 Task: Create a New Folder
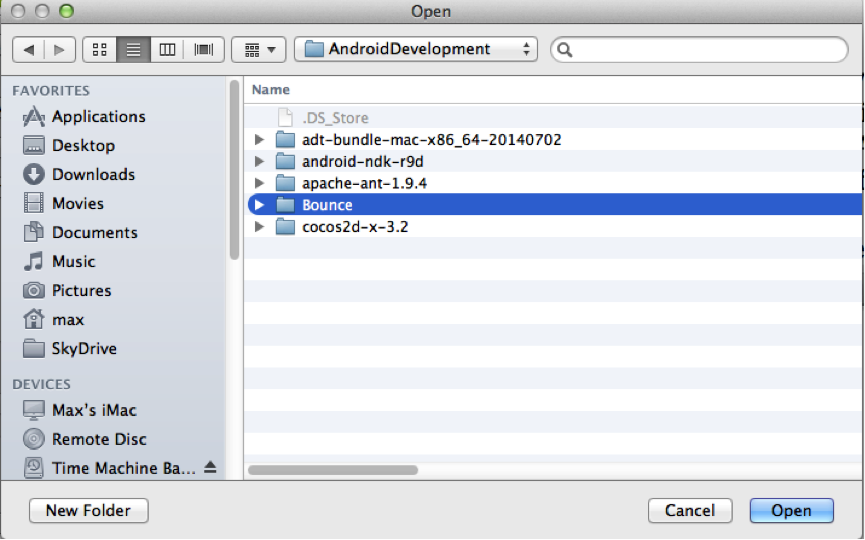click(x=89, y=511)
